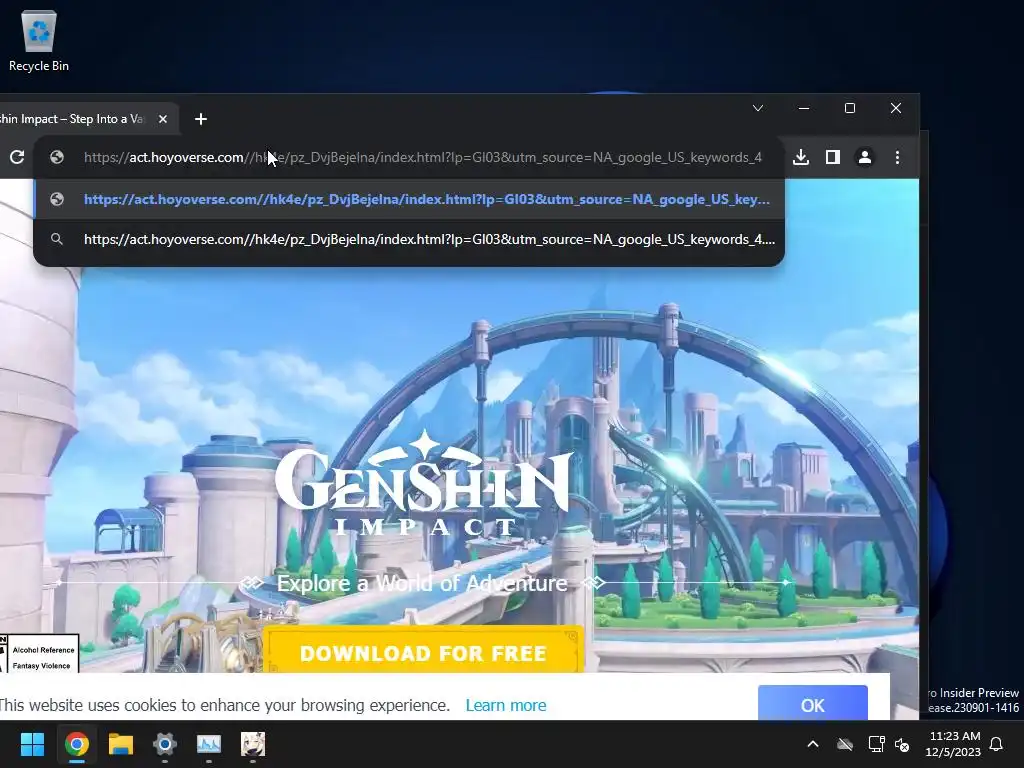This screenshot has height=768, width=1024.
Task: Open Chrome three-dot menu
Action: (x=897, y=157)
